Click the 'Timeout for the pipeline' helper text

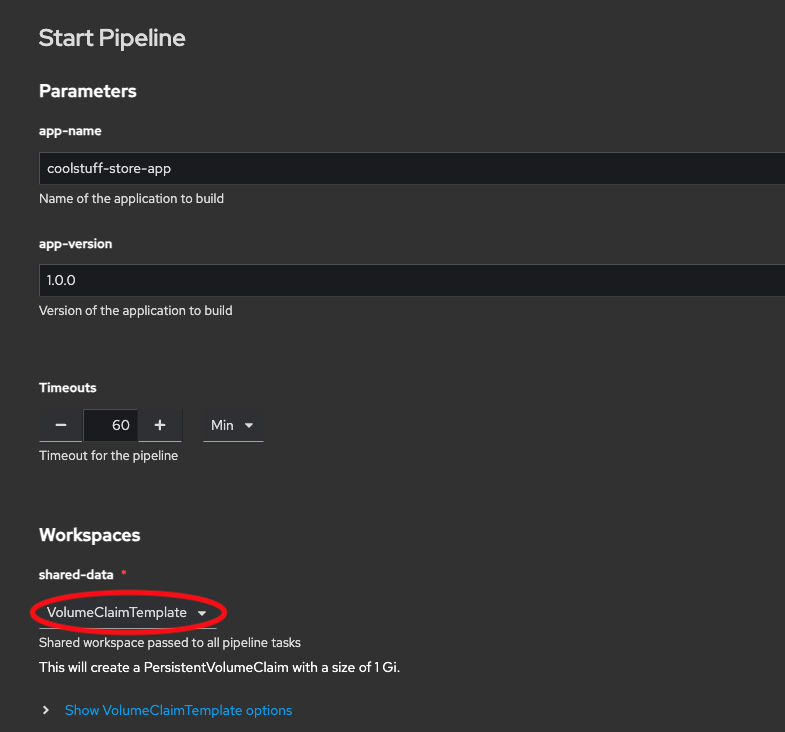tap(108, 457)
